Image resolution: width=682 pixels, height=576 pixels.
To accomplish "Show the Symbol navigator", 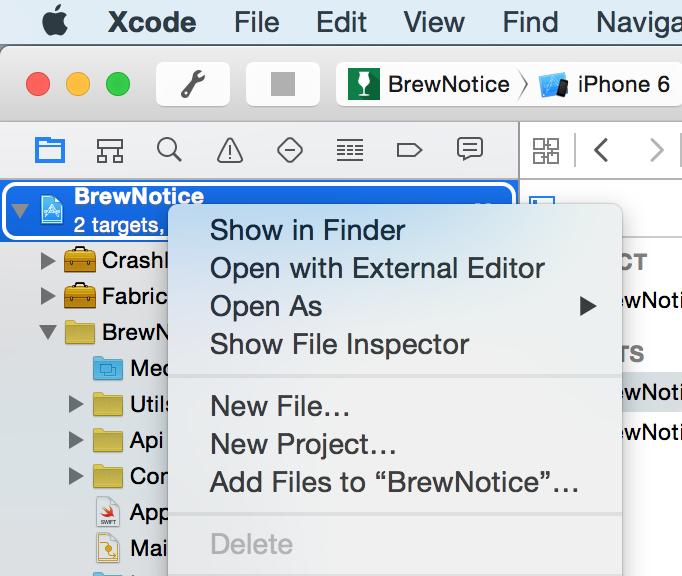I will tap(110, 151).
